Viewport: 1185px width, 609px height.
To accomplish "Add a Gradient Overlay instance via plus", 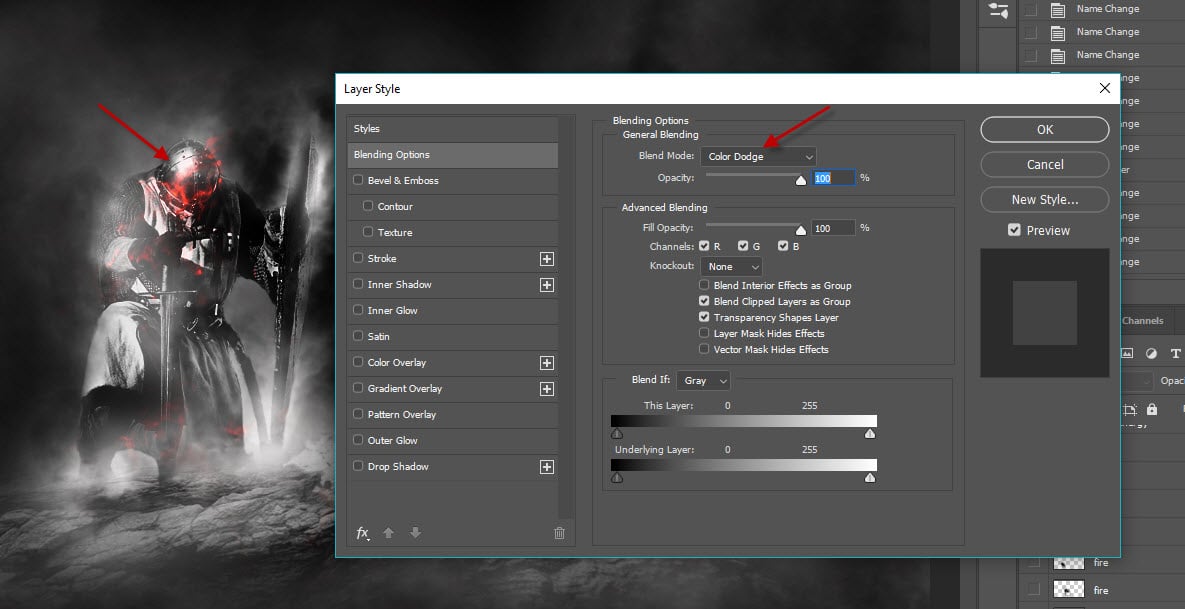I will tap(547, 389).
